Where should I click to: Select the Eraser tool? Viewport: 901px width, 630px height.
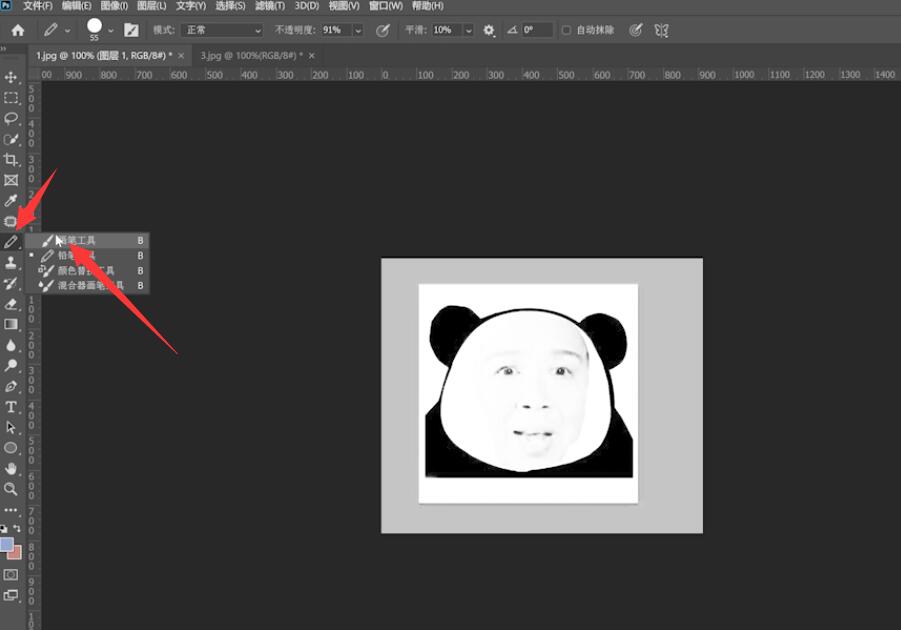[10, 304]
